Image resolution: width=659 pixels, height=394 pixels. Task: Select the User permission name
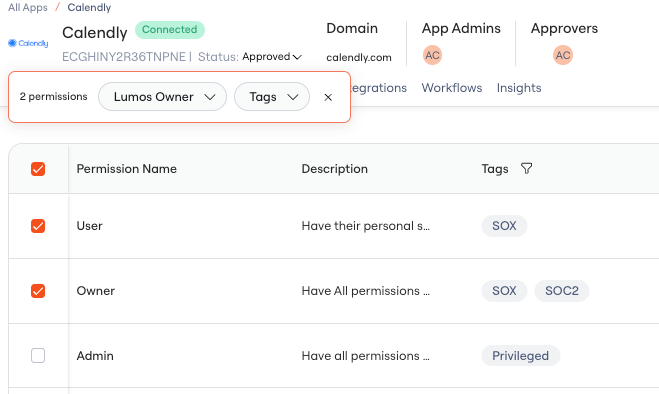pyautogui.click(x=90, y=226)
